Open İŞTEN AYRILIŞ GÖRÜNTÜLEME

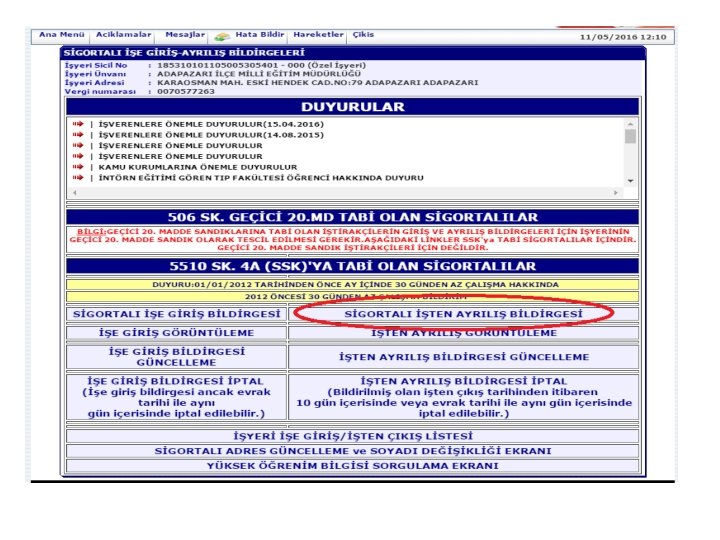pos(463,333)
